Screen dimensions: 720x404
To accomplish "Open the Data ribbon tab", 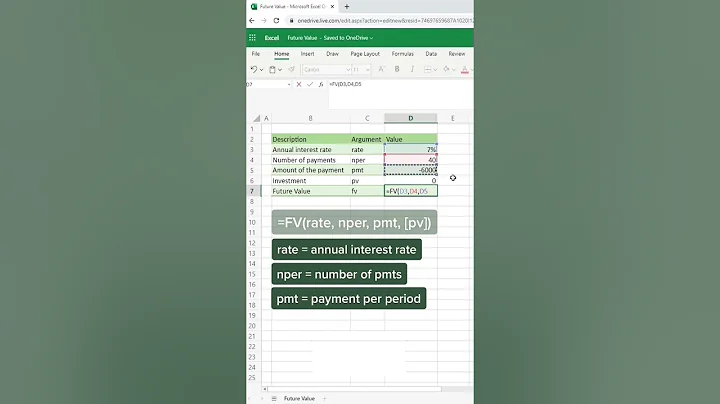I will 431,54.
